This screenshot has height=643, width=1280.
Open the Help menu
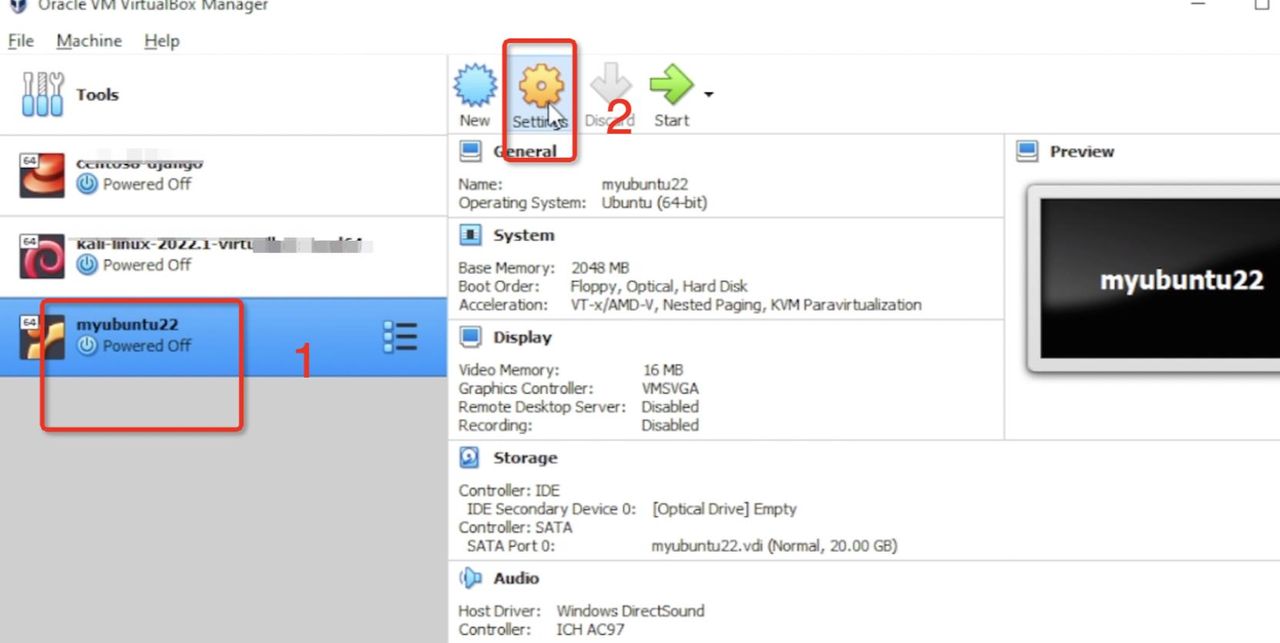click(161, 41)
